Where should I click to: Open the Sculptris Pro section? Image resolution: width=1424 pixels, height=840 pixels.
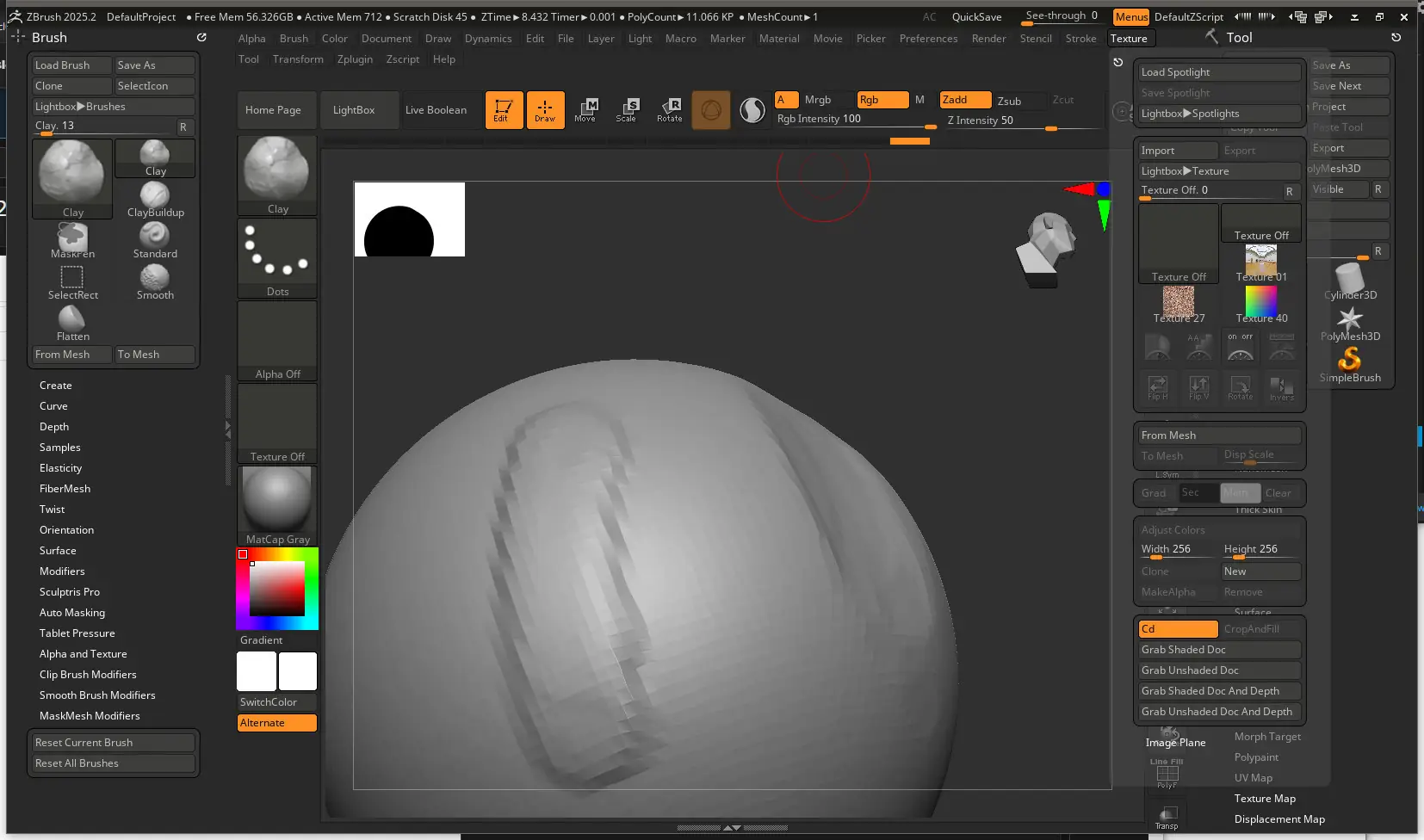[70, 592]
